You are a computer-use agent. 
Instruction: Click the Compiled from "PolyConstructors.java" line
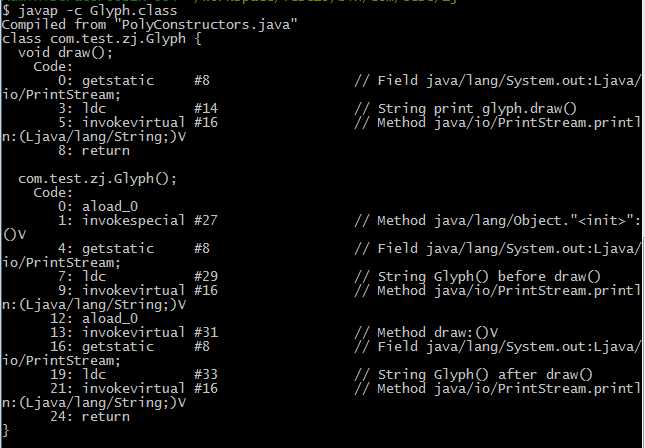[x=149, y=24]
